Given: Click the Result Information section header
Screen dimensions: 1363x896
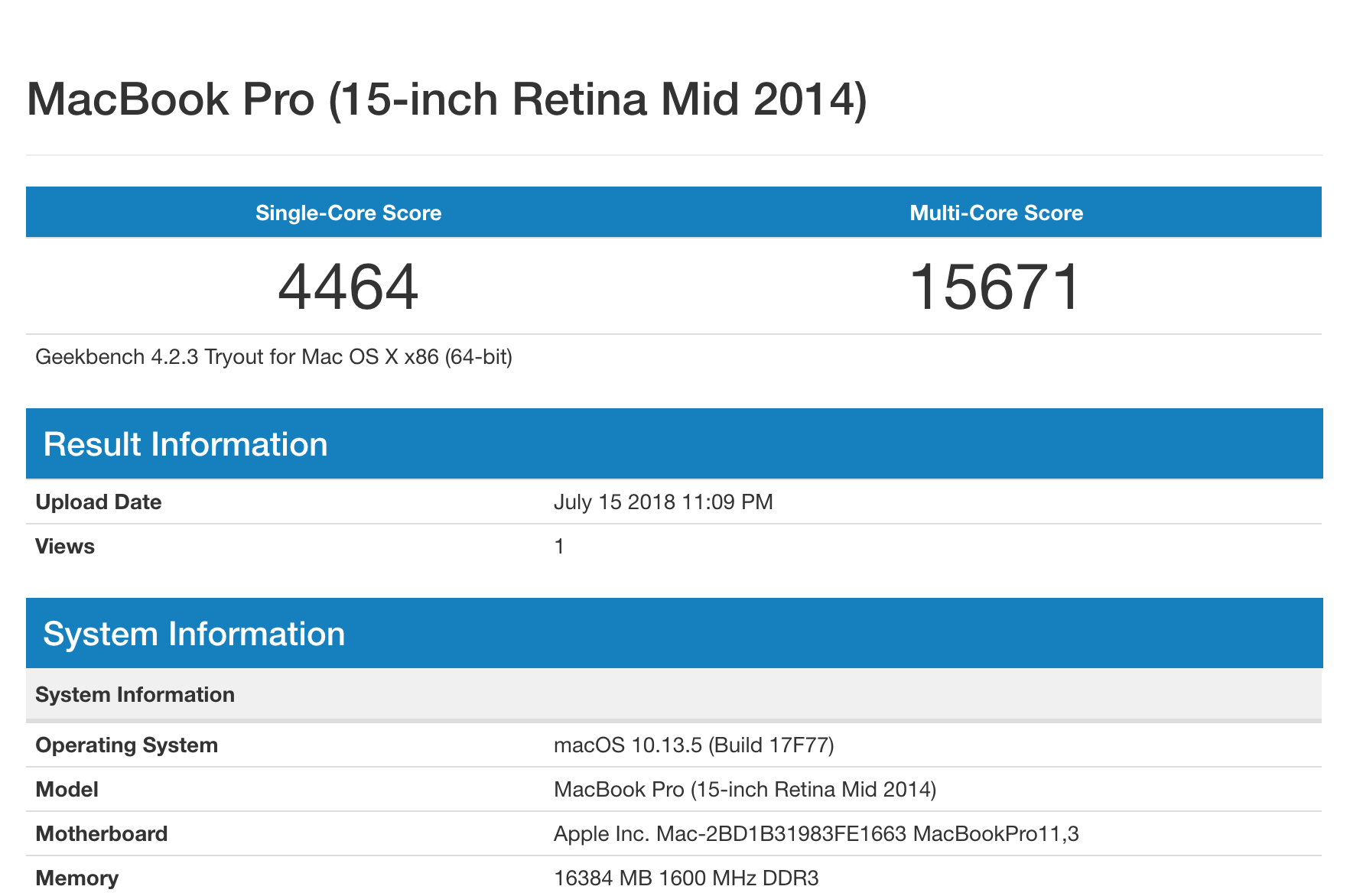Looking at the screenshot, I should [x=185, y=444].
